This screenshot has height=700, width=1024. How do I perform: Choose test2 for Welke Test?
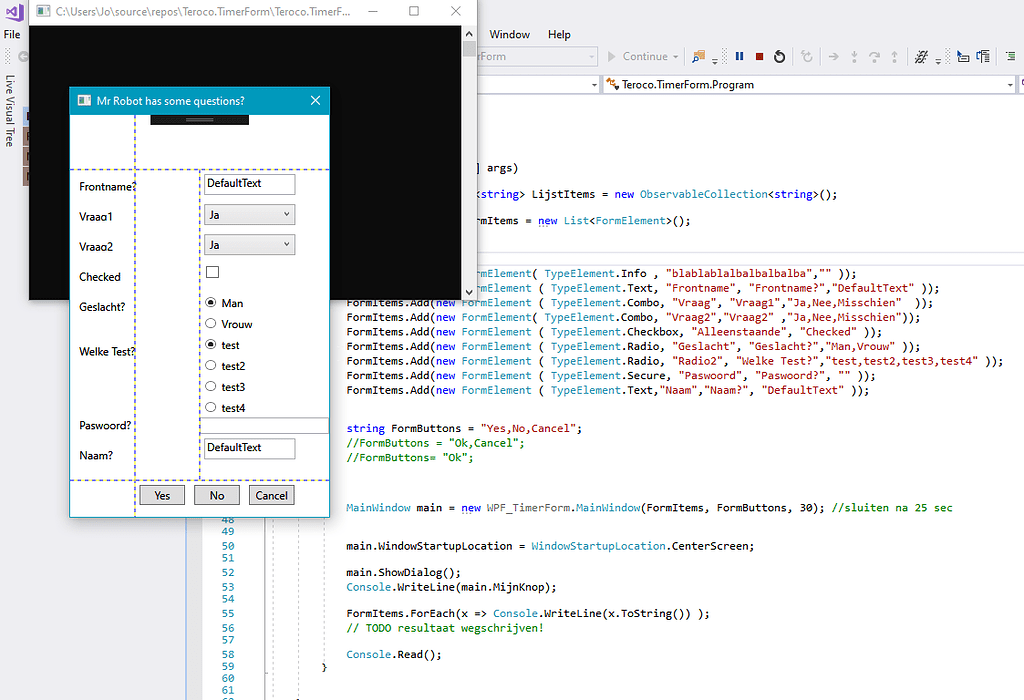[211, 366]
